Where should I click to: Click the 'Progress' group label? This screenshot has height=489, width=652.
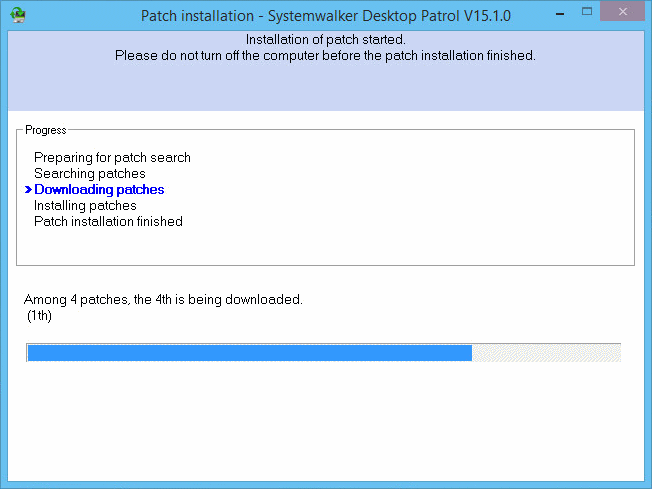point(46,130)
